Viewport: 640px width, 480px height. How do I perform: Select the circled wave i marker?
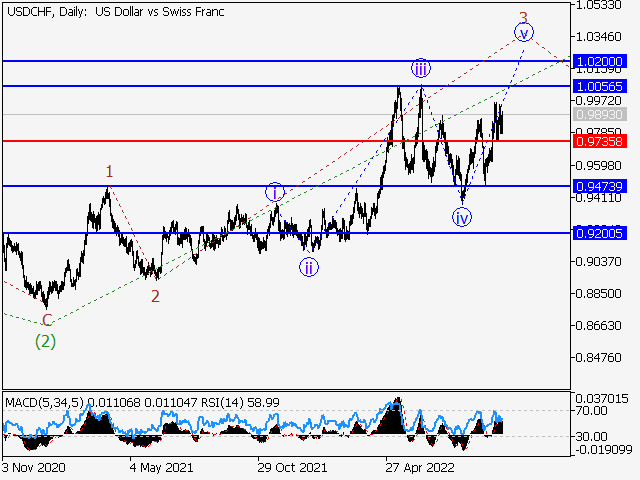[275, 192]
